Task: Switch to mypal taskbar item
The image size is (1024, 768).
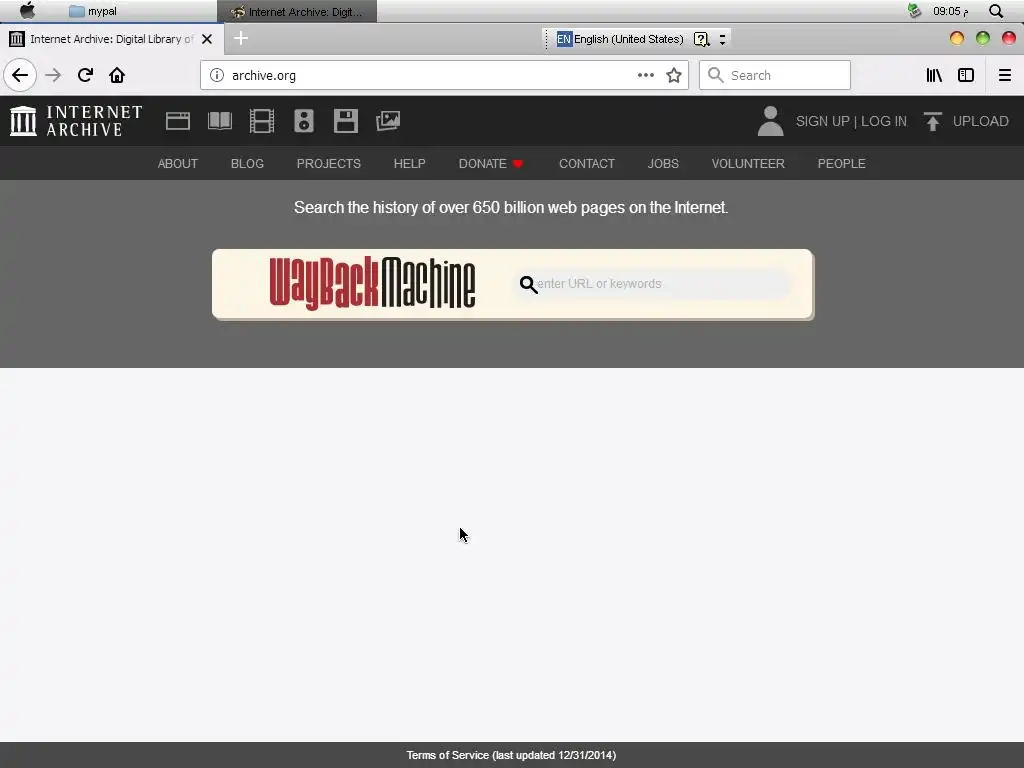Action: click(x=93, y=11)
